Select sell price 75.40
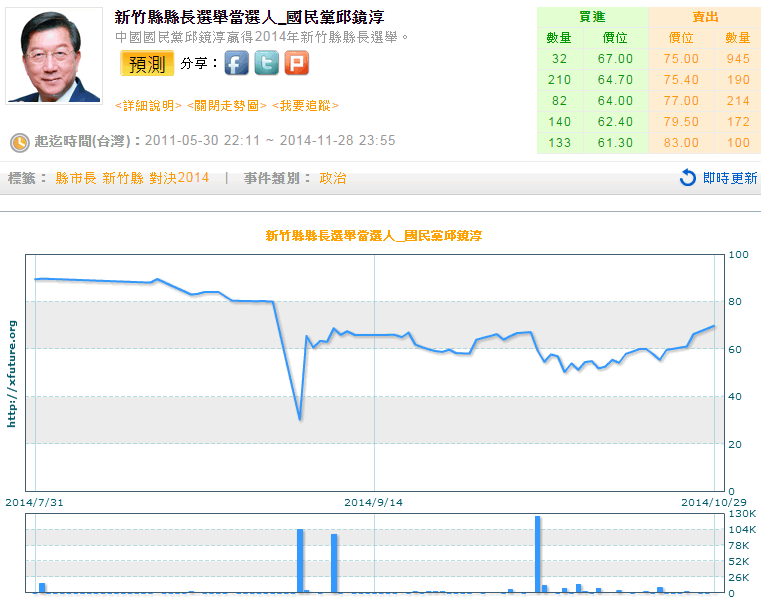This screenshot has width=761, height=606. tap(681, 80)
